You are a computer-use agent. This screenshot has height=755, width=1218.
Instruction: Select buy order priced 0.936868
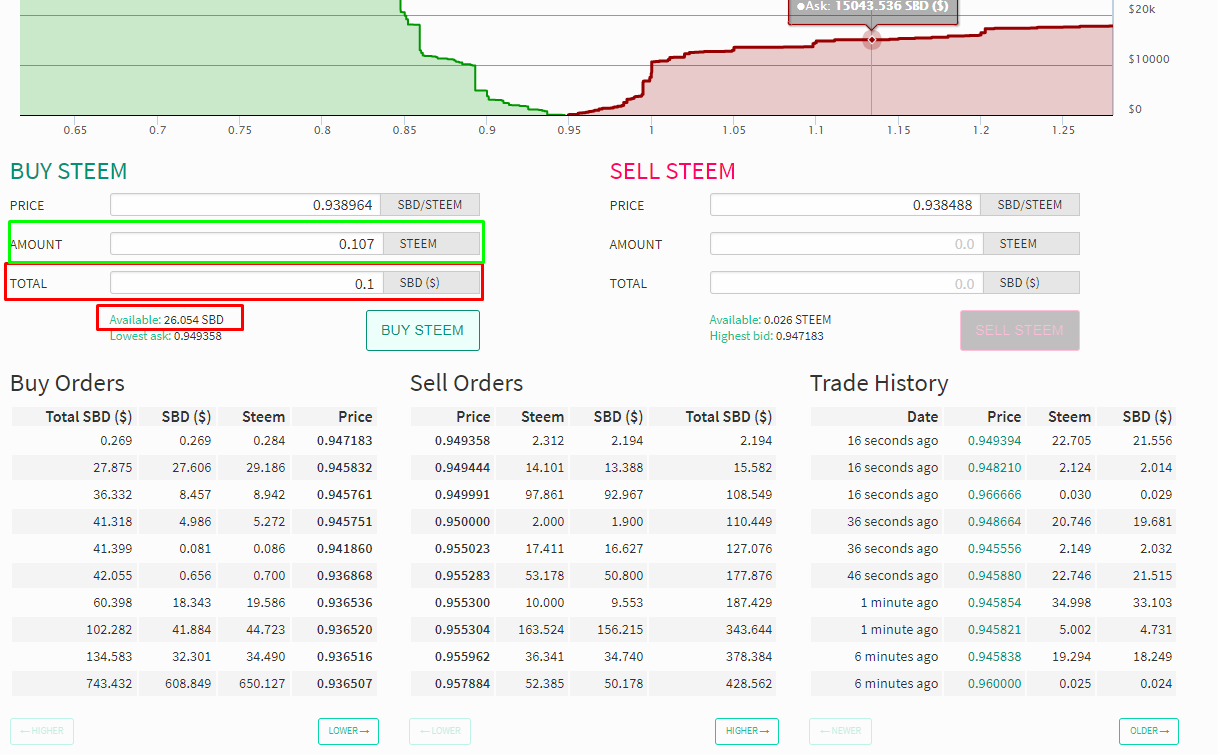point(193,575)
